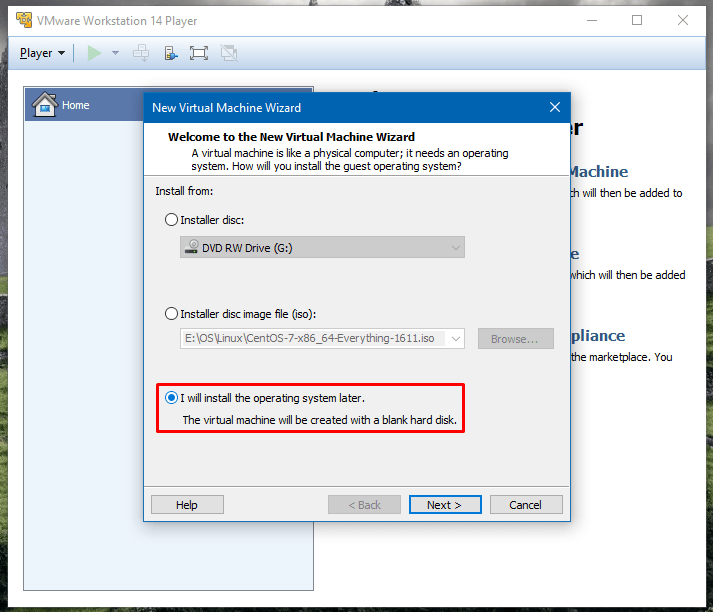The height and width of the screenshot is (612, 713).
Task: Expand the power options arrow beside play
Action: [x=115, y=53]
